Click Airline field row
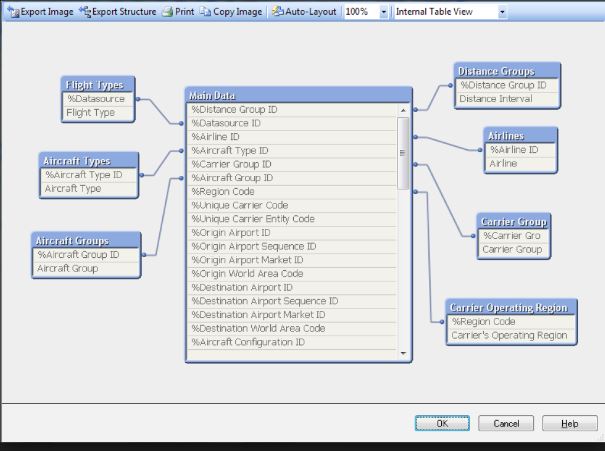This screenshot has width=605, height=451. (521, 164)
